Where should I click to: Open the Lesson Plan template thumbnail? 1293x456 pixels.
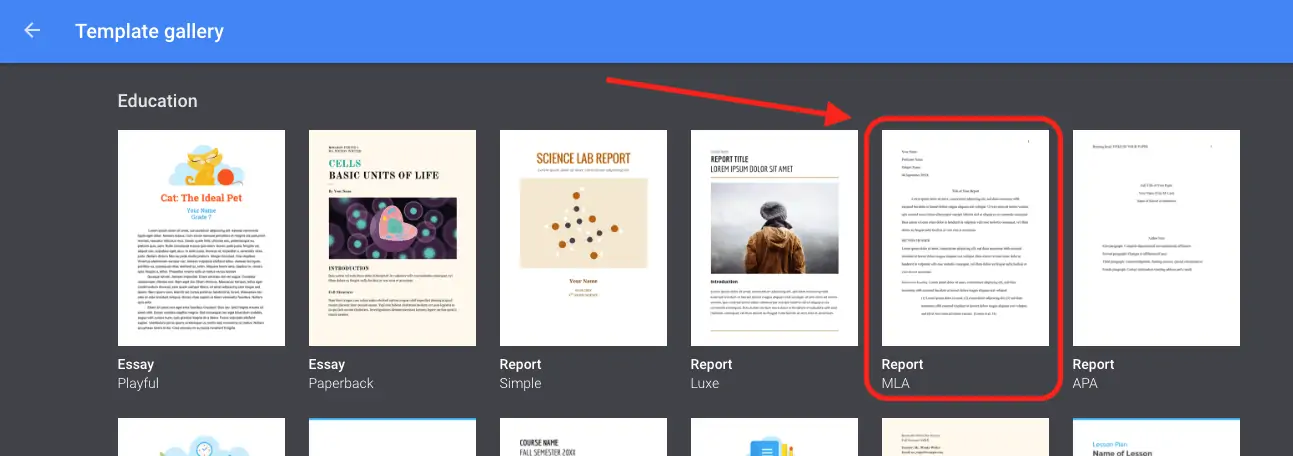tap(1156, 438)
